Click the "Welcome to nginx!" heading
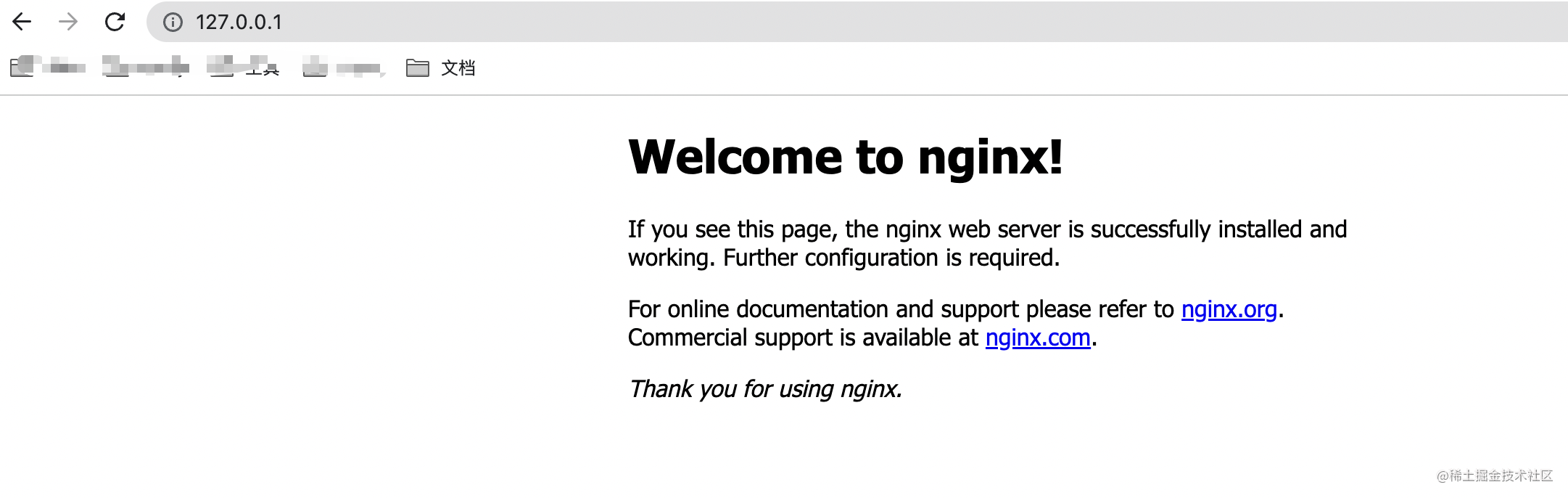Viewport: 1568px width, 498px height. [x=845, y=157]
